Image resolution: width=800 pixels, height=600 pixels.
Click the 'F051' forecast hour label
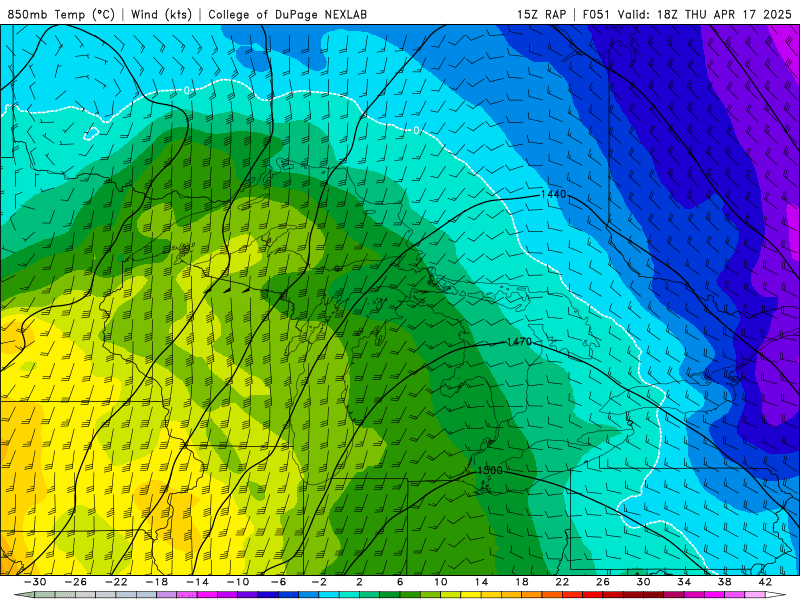(596, 14)
